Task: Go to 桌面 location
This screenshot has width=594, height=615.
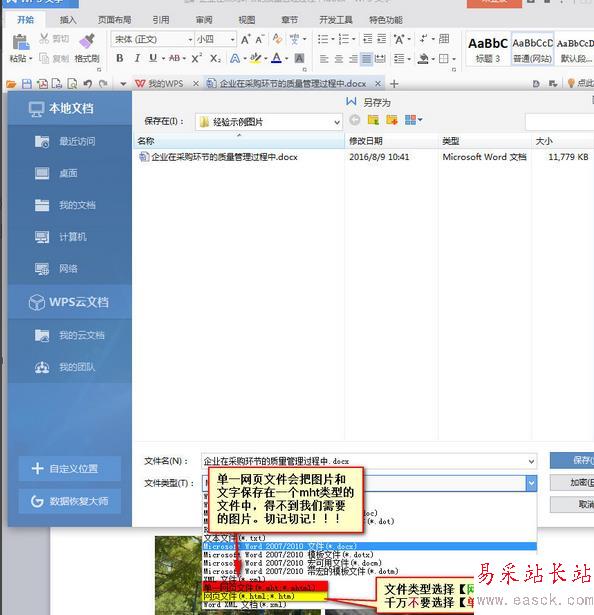Action: tap(70, 173)
